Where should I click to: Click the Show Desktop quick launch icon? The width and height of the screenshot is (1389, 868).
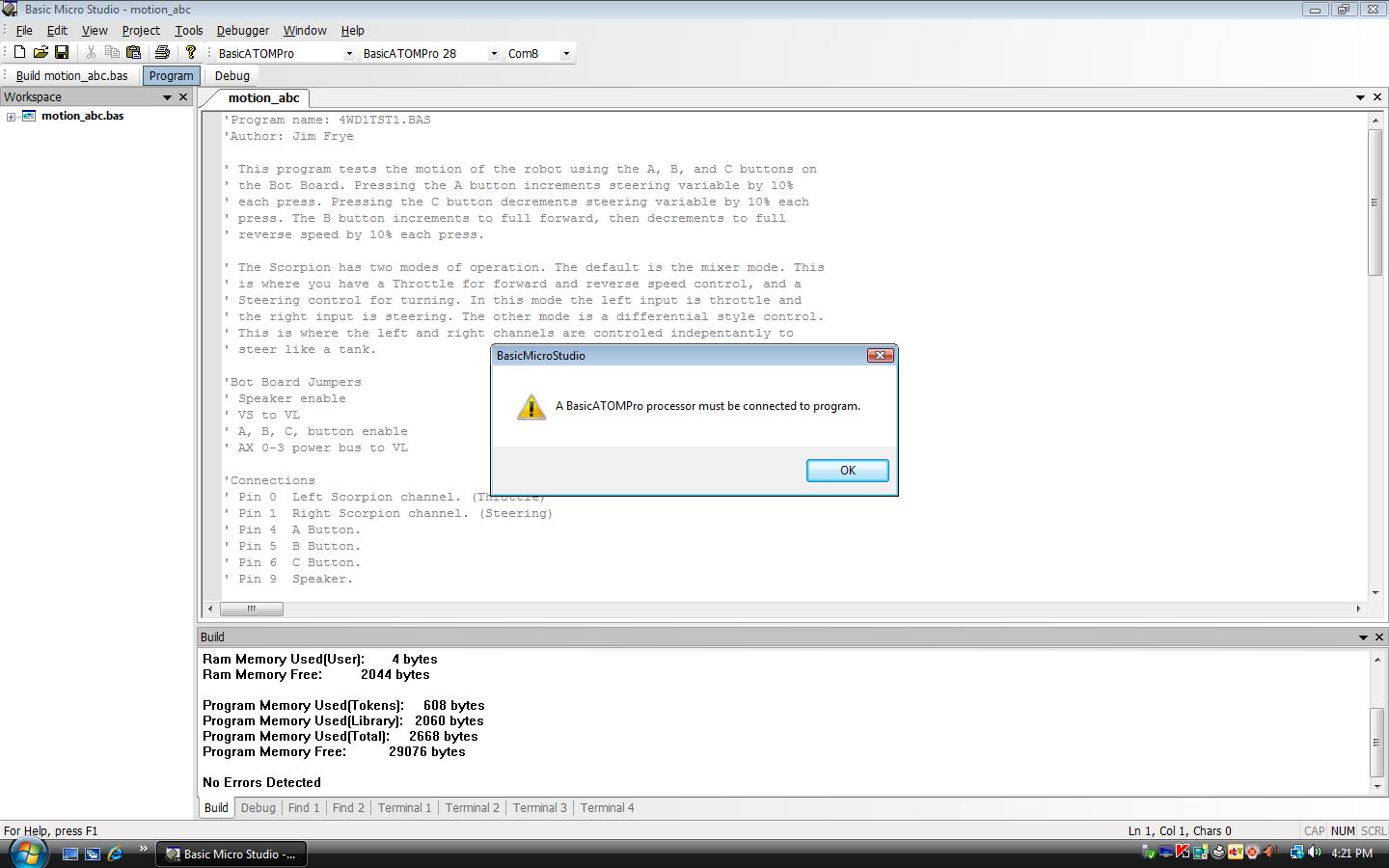[69, 854]
